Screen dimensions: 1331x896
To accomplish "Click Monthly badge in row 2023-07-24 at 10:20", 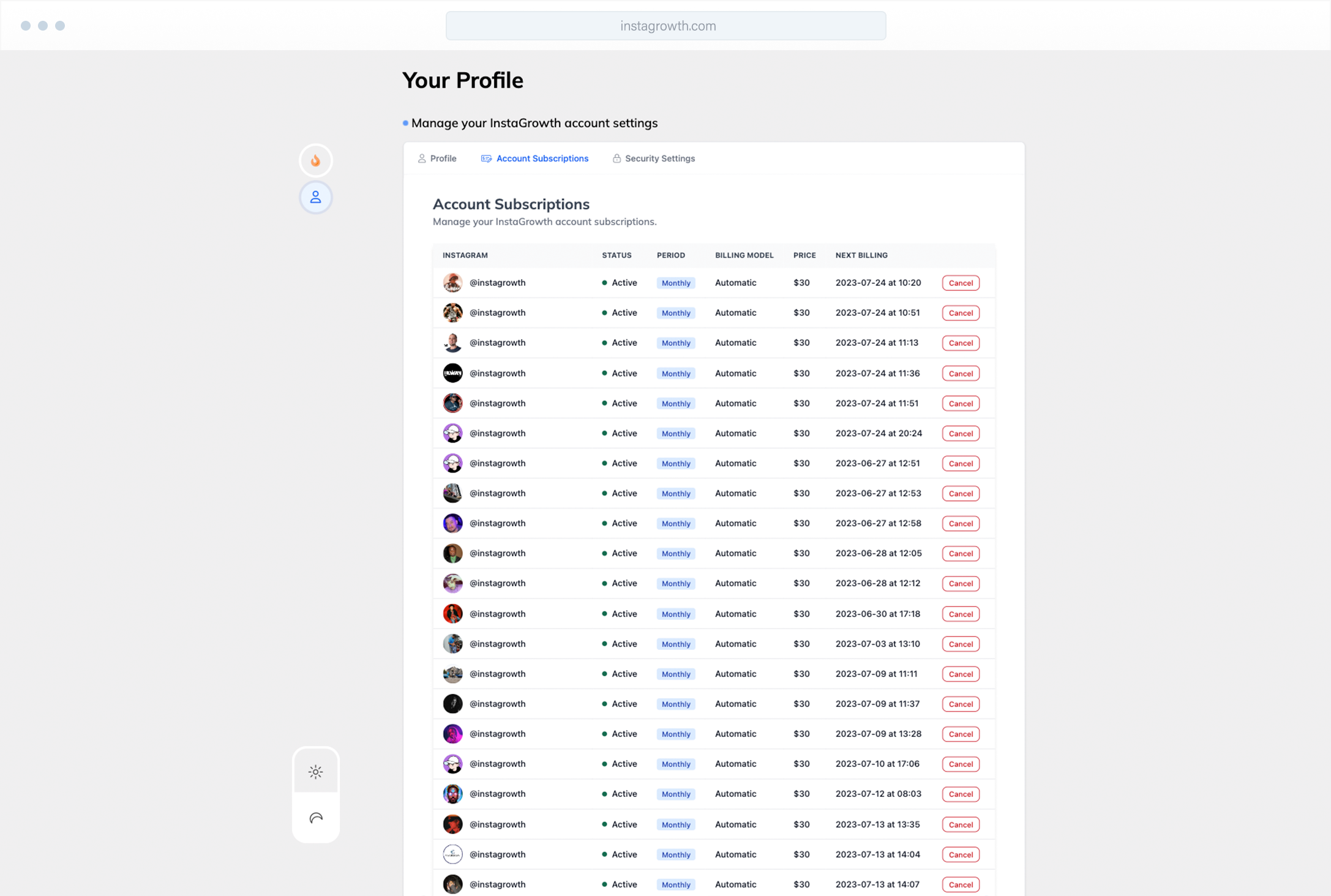I will click(x=676, y=283).
